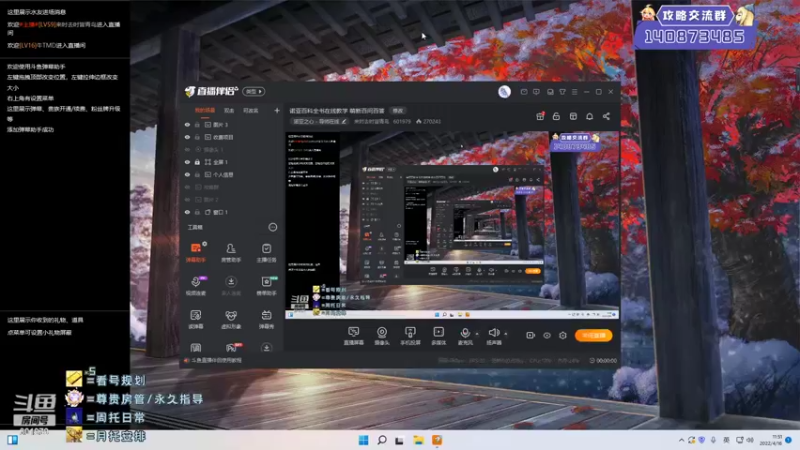Open the gate-shaped tool in bottom tool row
Viewport: 800px width, 450px height.
[x=195, y=348]
